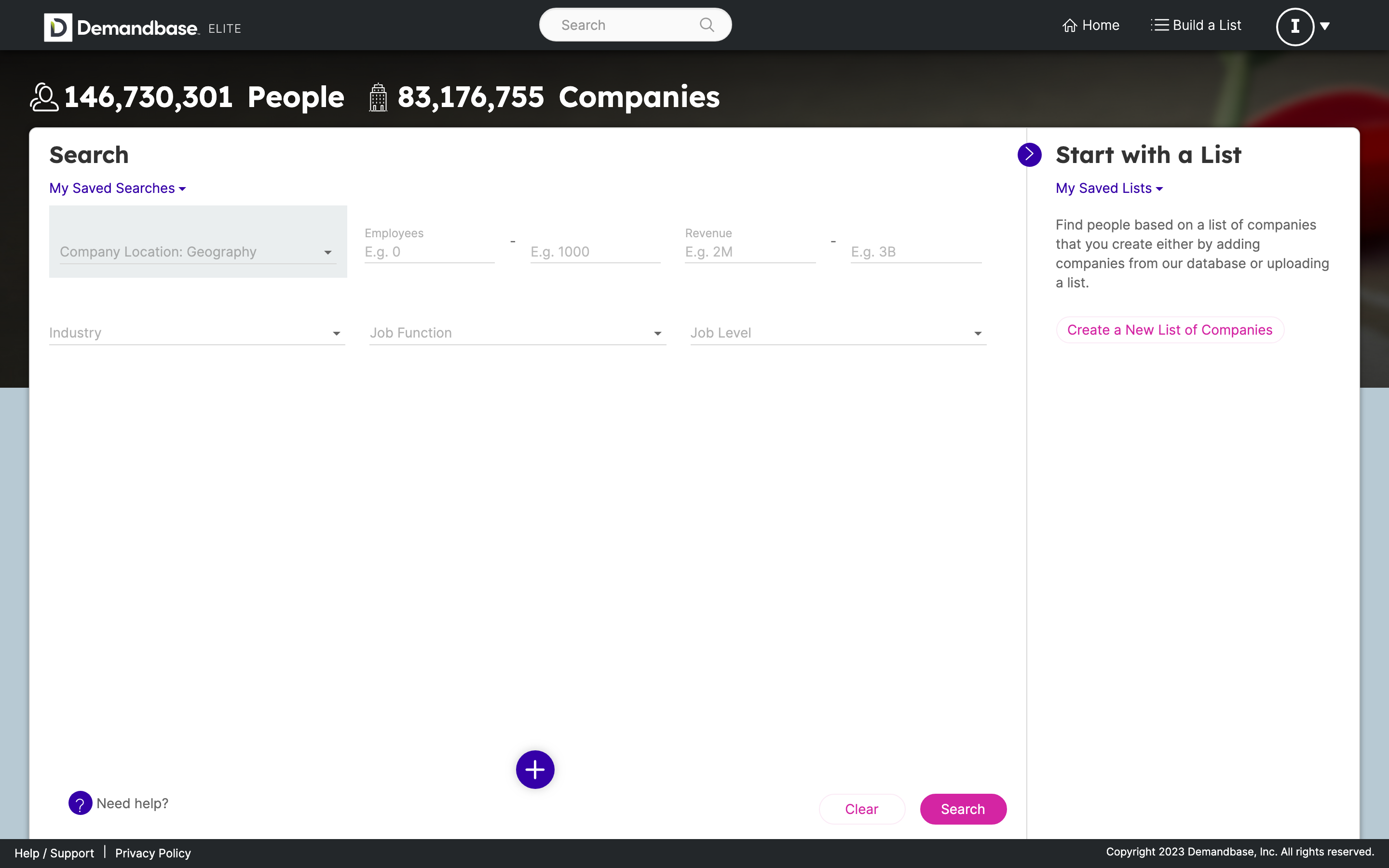This screenshot has width=1389, height=868.
Task: Open the My Saved Lists dropdown
Action: point(1109,188)
